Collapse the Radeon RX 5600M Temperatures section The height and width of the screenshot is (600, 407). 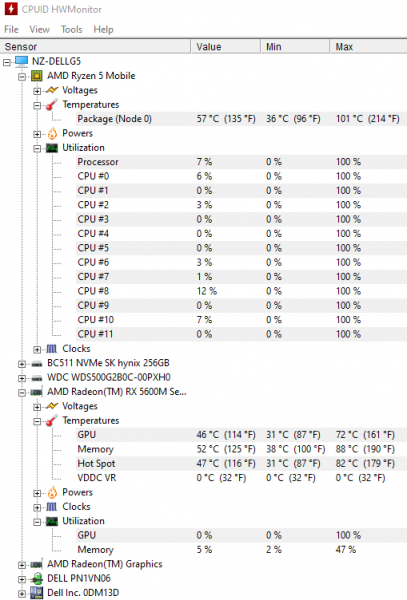pyautogui.click(x=37, y=421)
